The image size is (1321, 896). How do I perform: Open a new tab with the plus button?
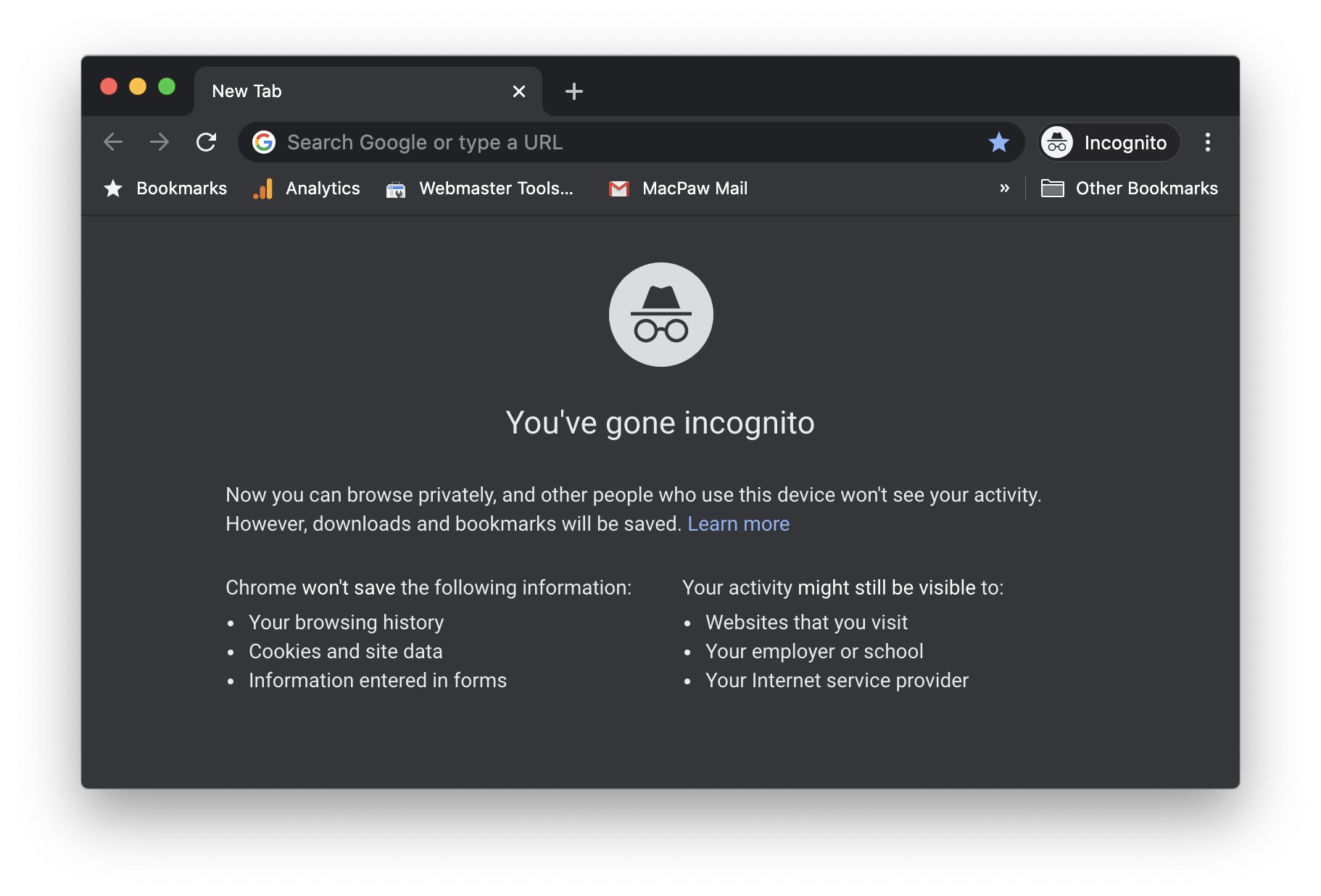click(574, 91)
